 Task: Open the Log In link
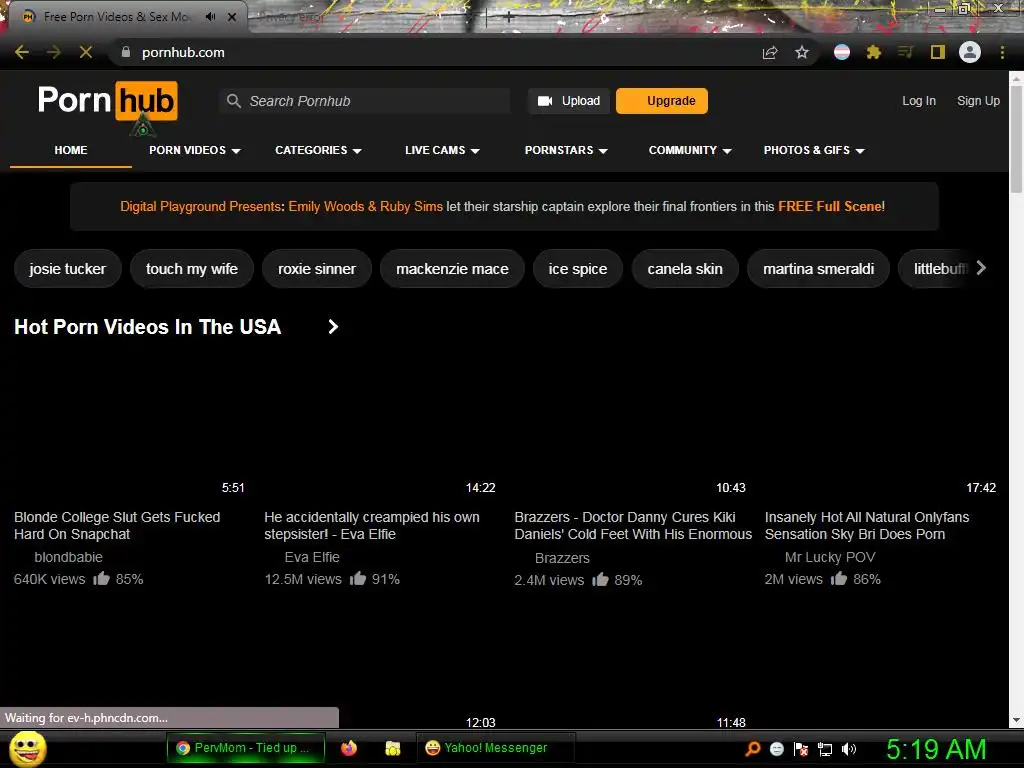919,101
